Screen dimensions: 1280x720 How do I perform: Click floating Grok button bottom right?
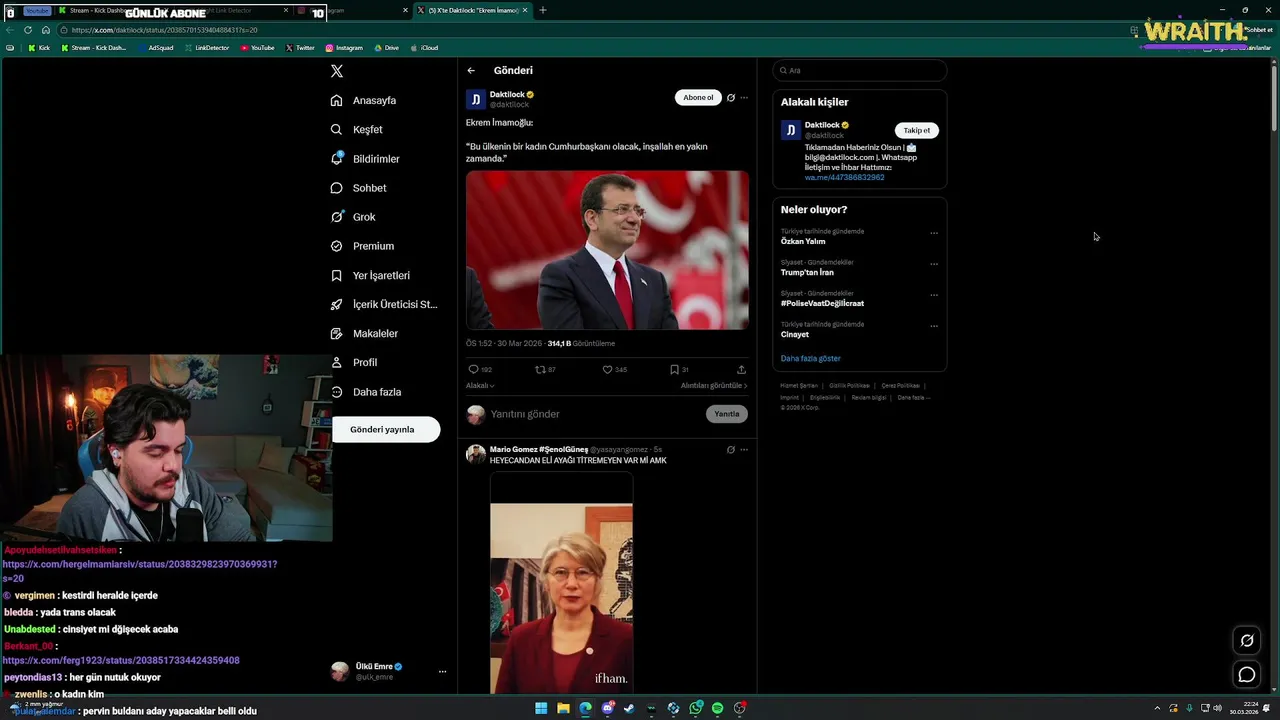pos(1247,641)
